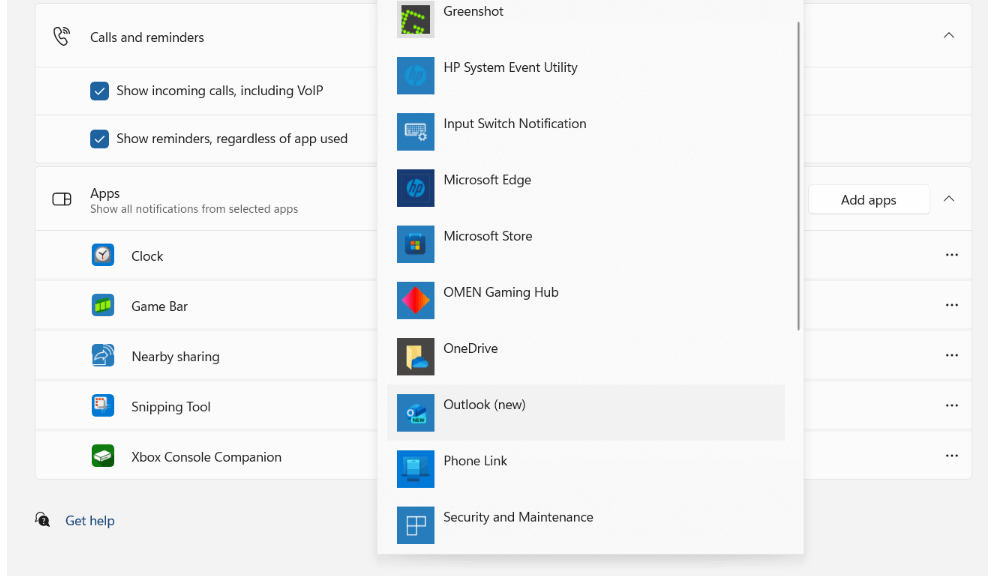
Task: Choose Security and Maintenance entry
Action: pos(586,525)
